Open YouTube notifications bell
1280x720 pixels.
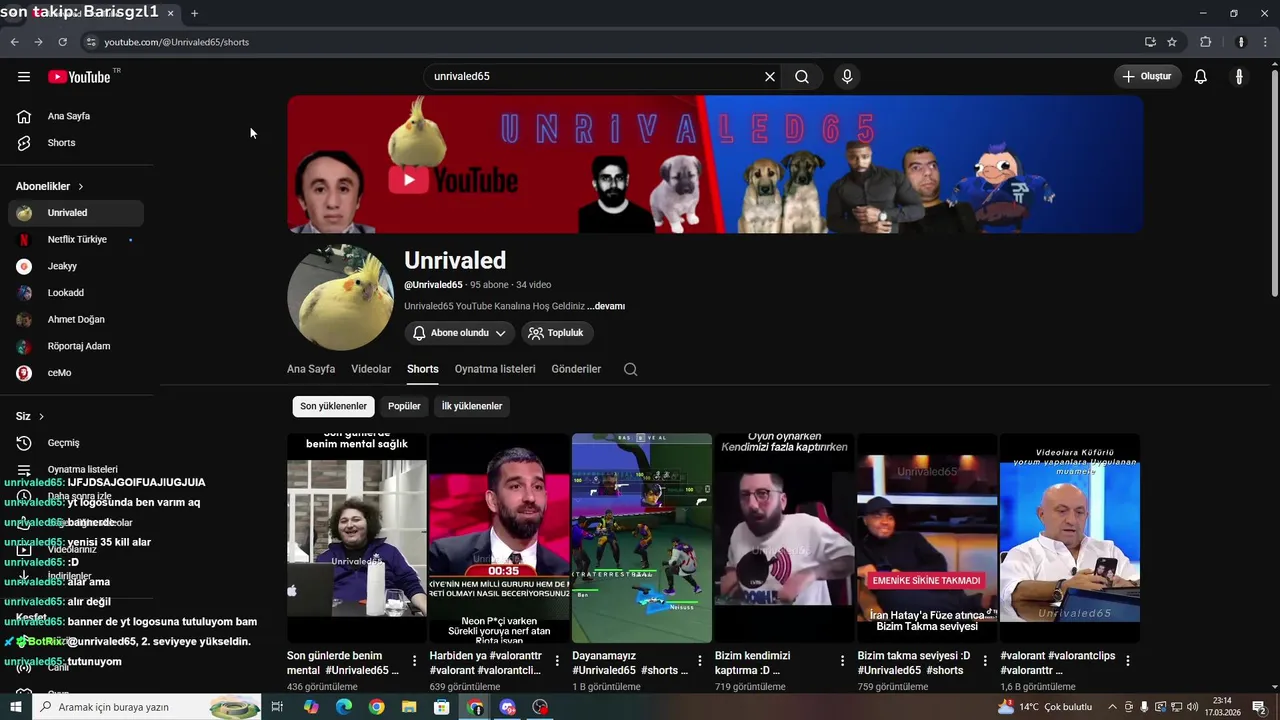click(x=1201, y=77)
